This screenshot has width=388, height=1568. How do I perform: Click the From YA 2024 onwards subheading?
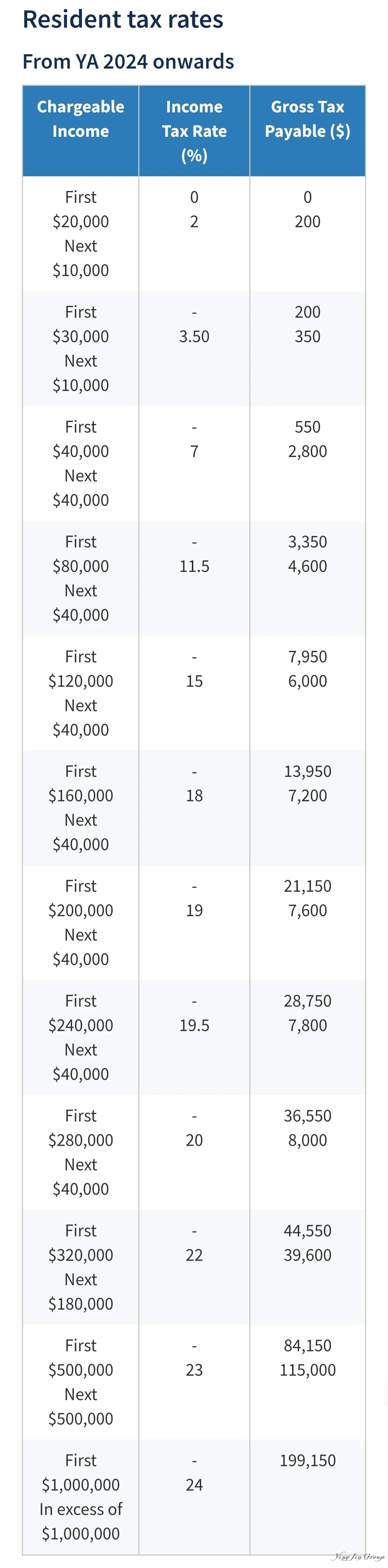[128, 61]
